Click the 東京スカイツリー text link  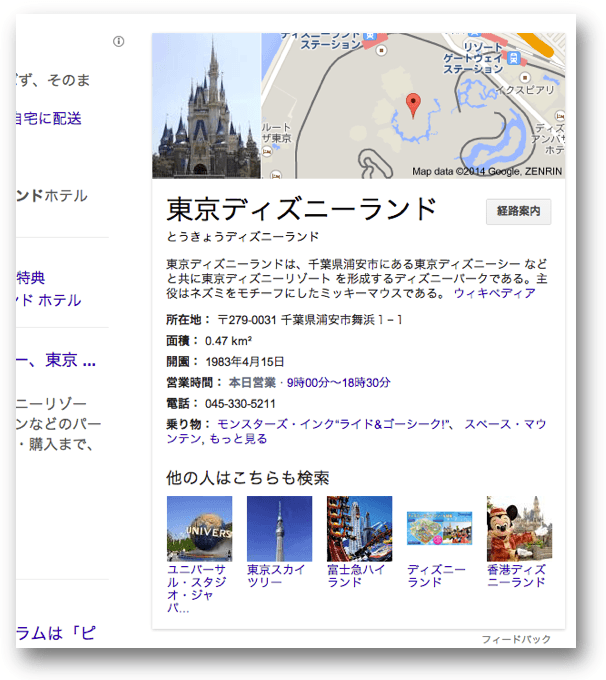point(276,575)
